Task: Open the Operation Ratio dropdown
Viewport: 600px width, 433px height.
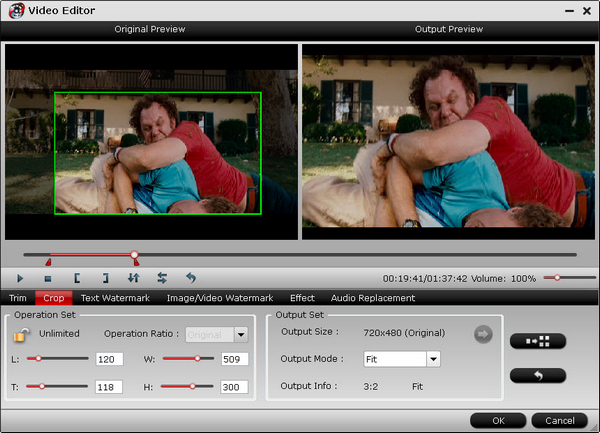Action: pos(241,335)
